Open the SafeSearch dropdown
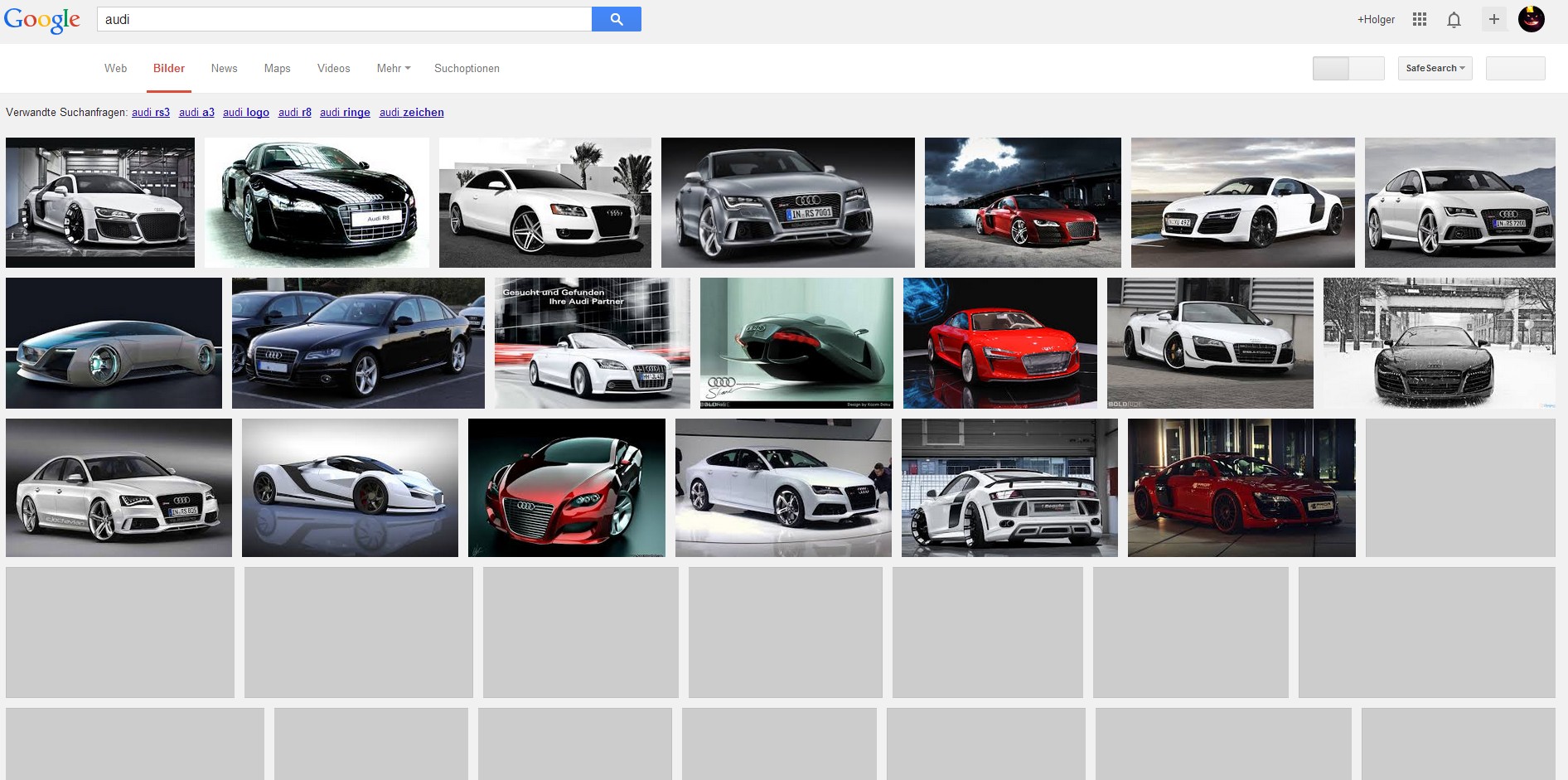Image resolution: width=1568 pixels, height=780 pixels. click(x=1435, y=68)
